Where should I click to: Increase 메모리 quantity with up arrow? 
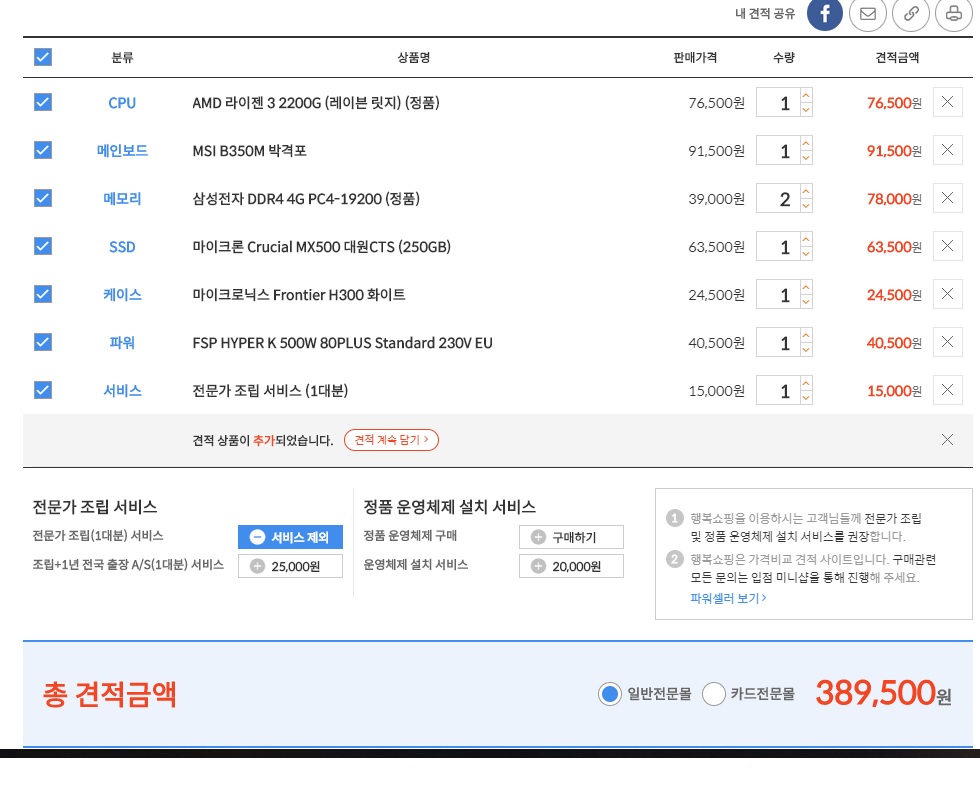point(806,192)
